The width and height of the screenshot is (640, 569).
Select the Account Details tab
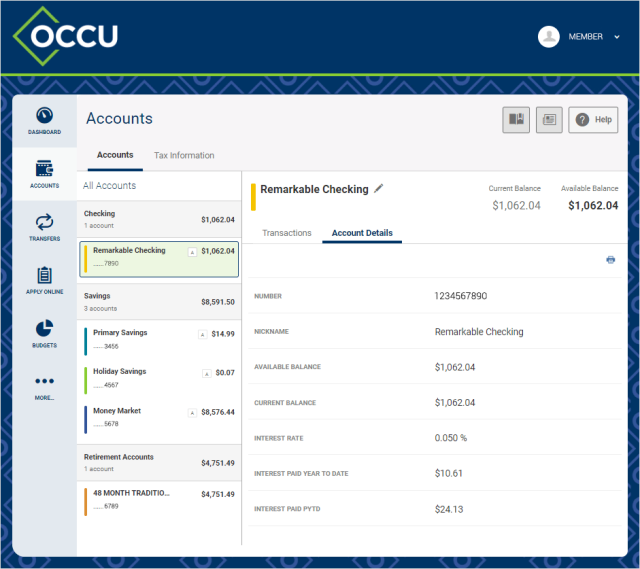(x=362, y=233)
